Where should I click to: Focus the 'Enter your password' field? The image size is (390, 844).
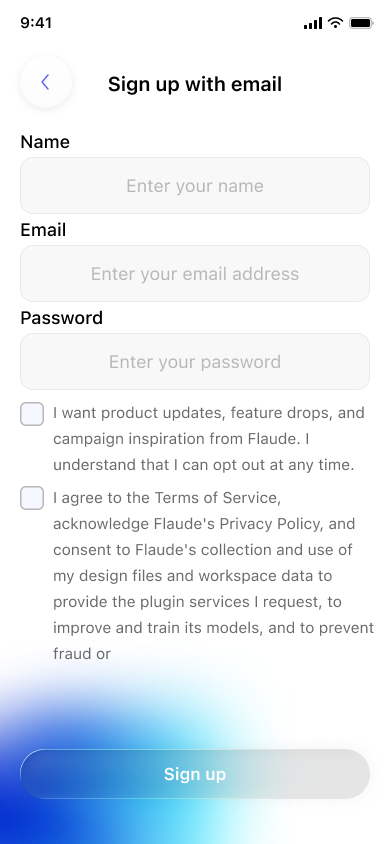coord(195,361)
